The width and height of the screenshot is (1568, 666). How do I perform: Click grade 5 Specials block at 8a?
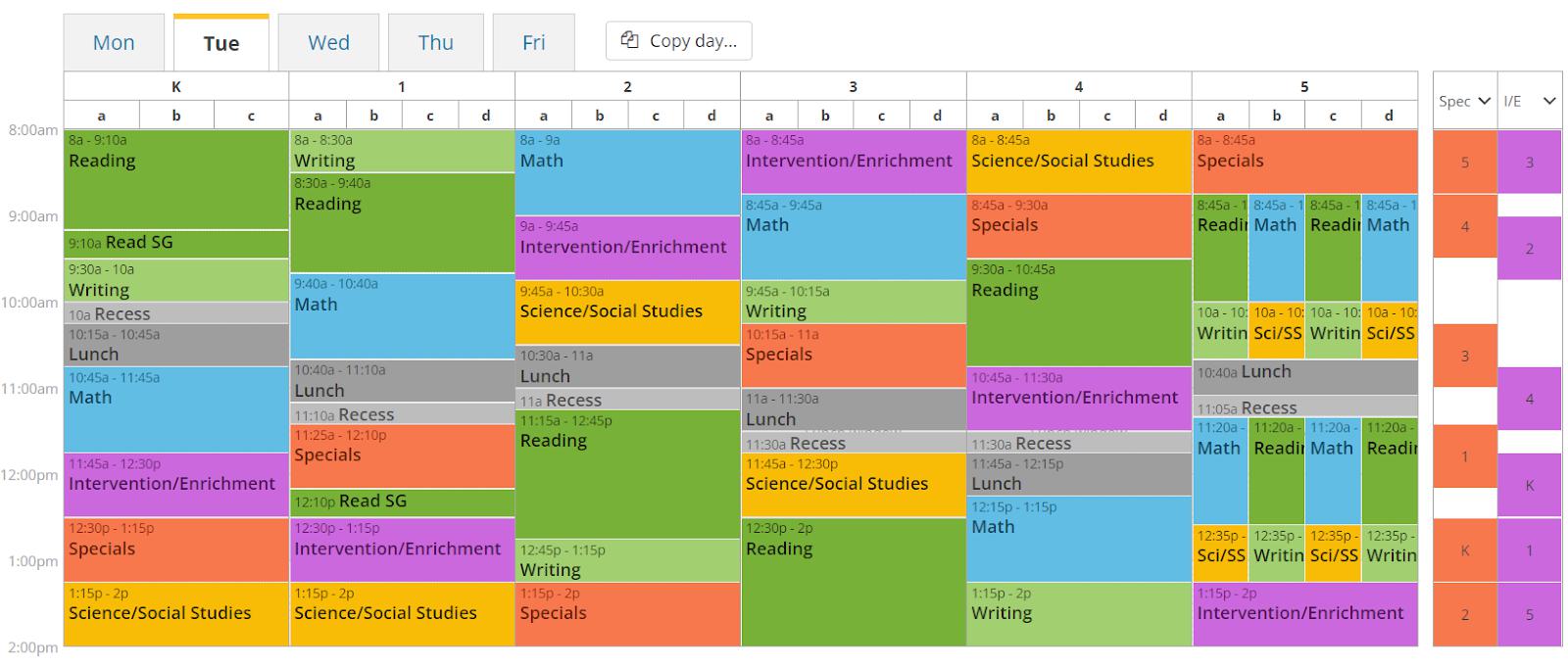(x=1305, y=161)
